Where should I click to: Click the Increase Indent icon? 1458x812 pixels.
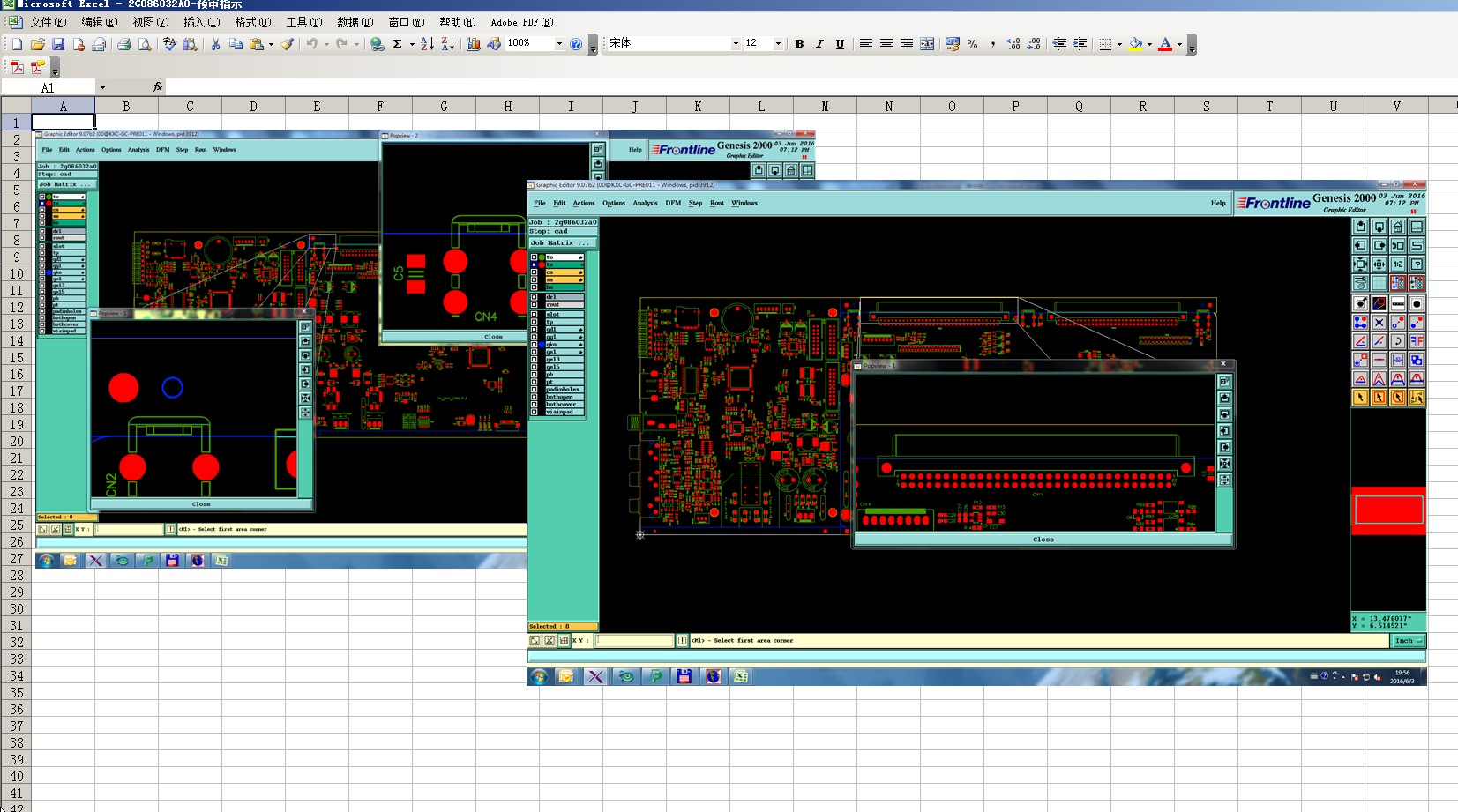pyautogui.click(x=1080, y=44)
